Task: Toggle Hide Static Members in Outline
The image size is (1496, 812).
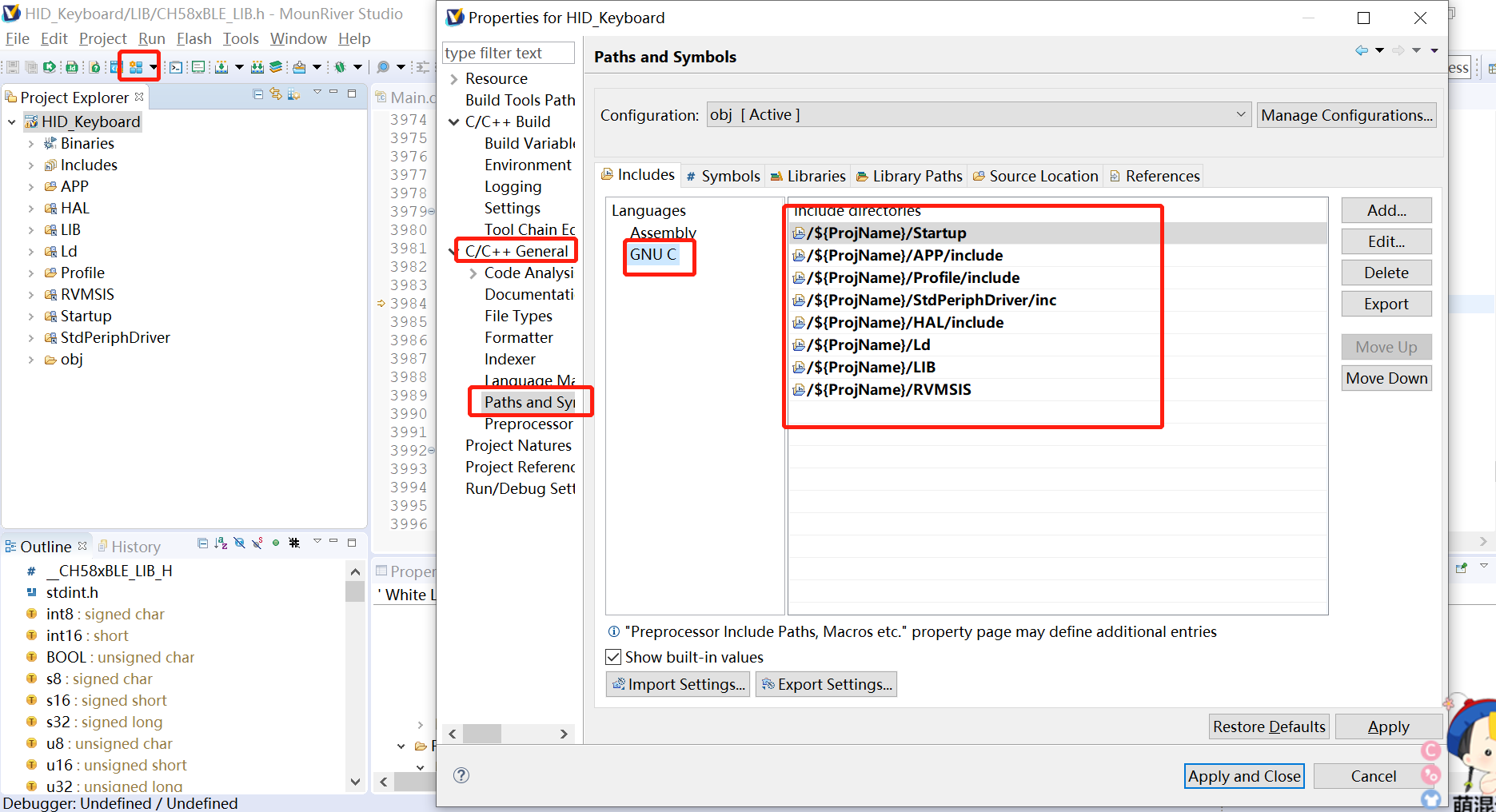Action: coord(257,543)
